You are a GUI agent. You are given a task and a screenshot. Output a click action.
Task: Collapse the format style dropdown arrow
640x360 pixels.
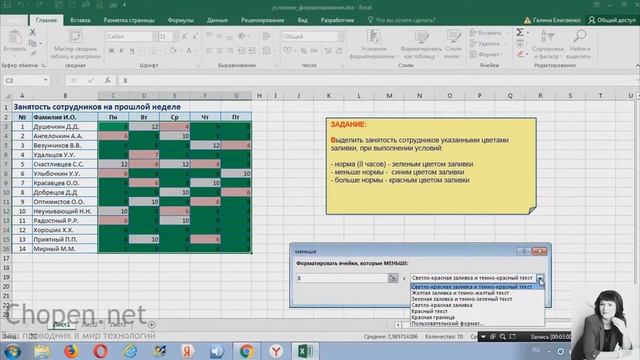tap(540, 278)
